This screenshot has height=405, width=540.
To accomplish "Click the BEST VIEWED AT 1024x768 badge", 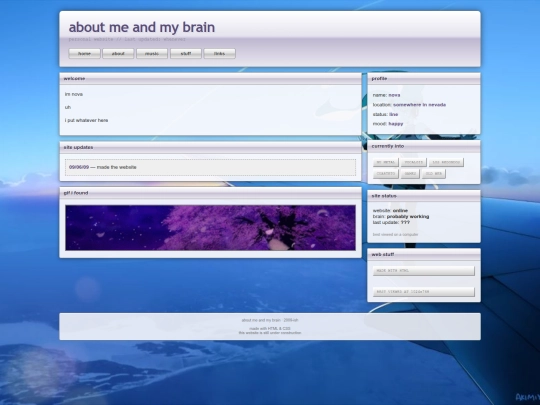I will pos(424,292).
